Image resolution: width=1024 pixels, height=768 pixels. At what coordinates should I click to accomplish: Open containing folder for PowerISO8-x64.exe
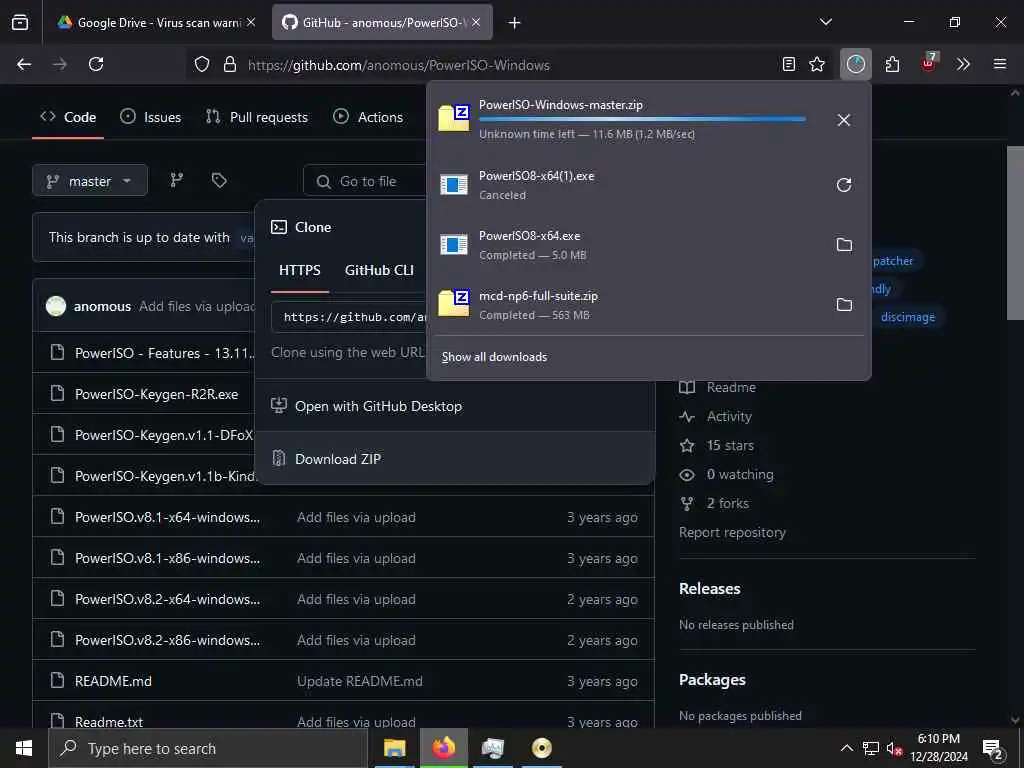pyautogui.click(x=844, y=245)
